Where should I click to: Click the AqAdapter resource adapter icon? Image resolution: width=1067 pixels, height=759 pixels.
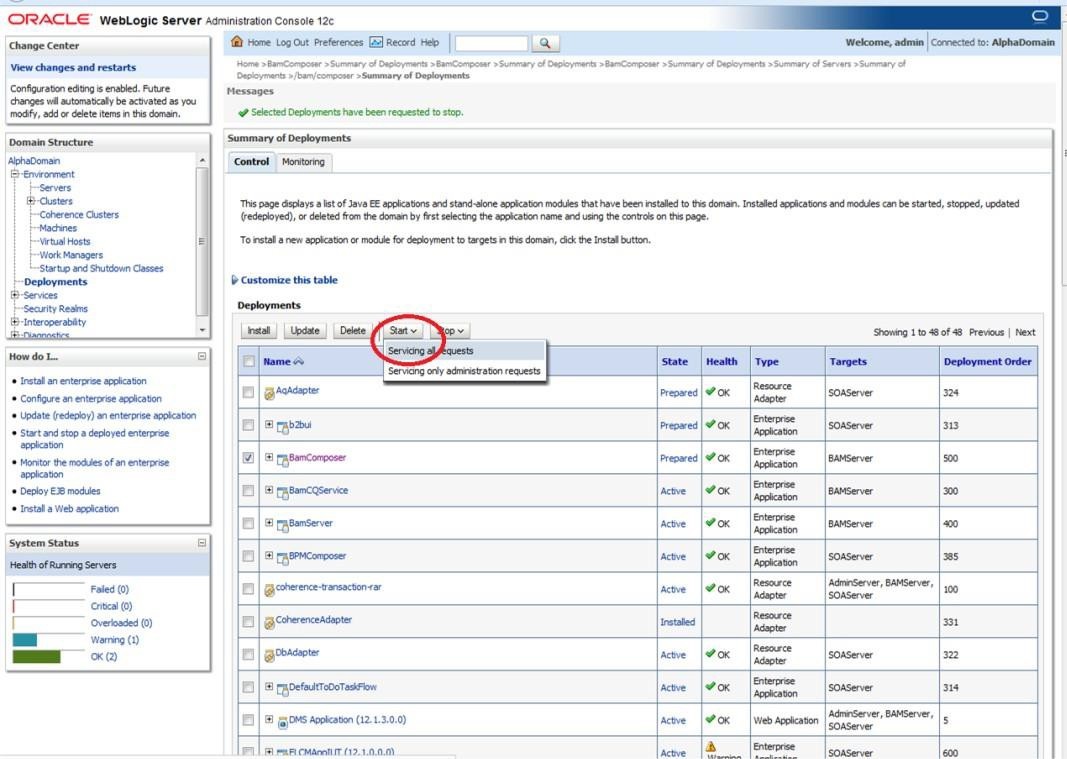(269, 393)
